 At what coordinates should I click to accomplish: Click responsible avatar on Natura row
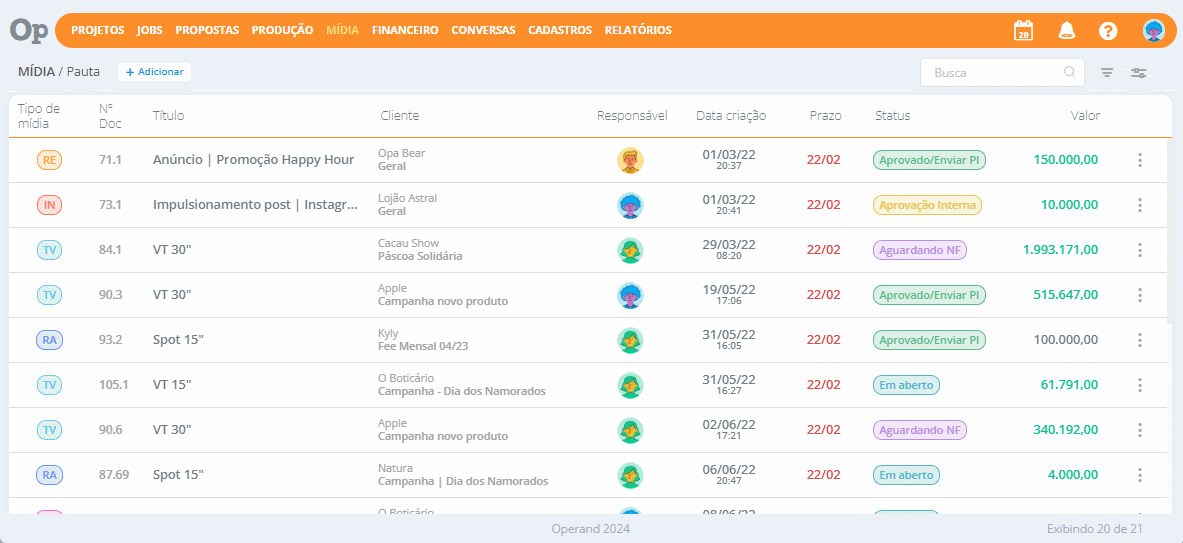(630, 475)
